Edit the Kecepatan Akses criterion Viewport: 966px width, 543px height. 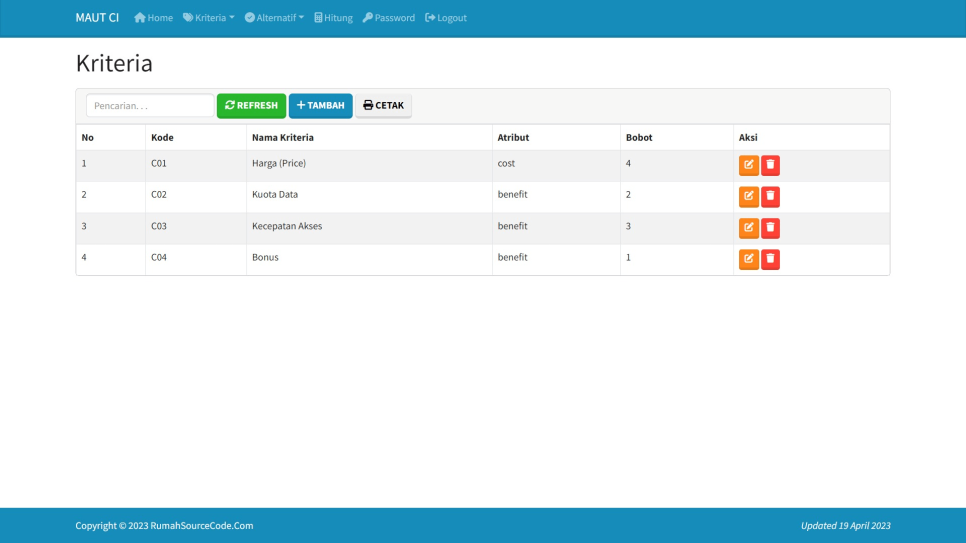[x=748, y=228]
